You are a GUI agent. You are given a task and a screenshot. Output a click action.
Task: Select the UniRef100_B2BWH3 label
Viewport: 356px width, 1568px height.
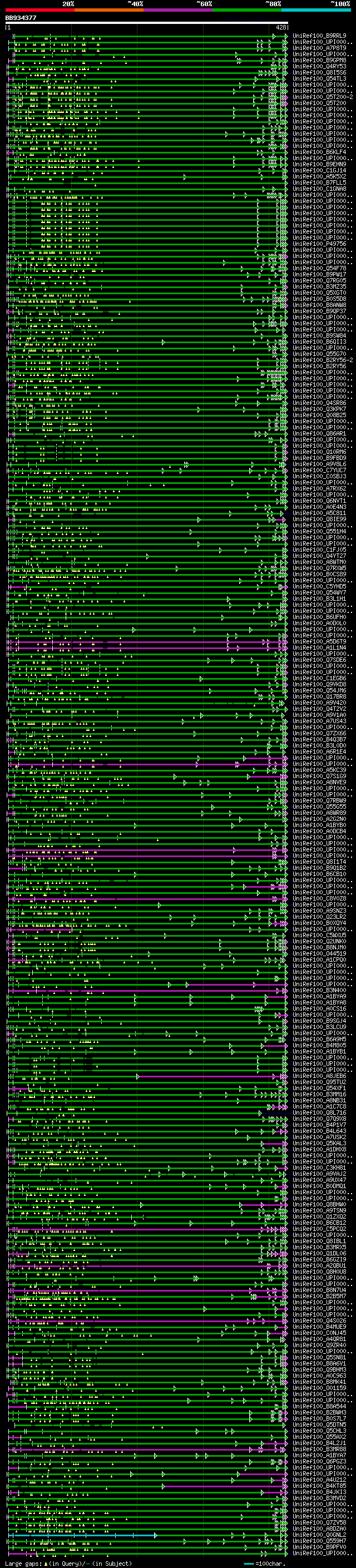[x=319, y=1412]
